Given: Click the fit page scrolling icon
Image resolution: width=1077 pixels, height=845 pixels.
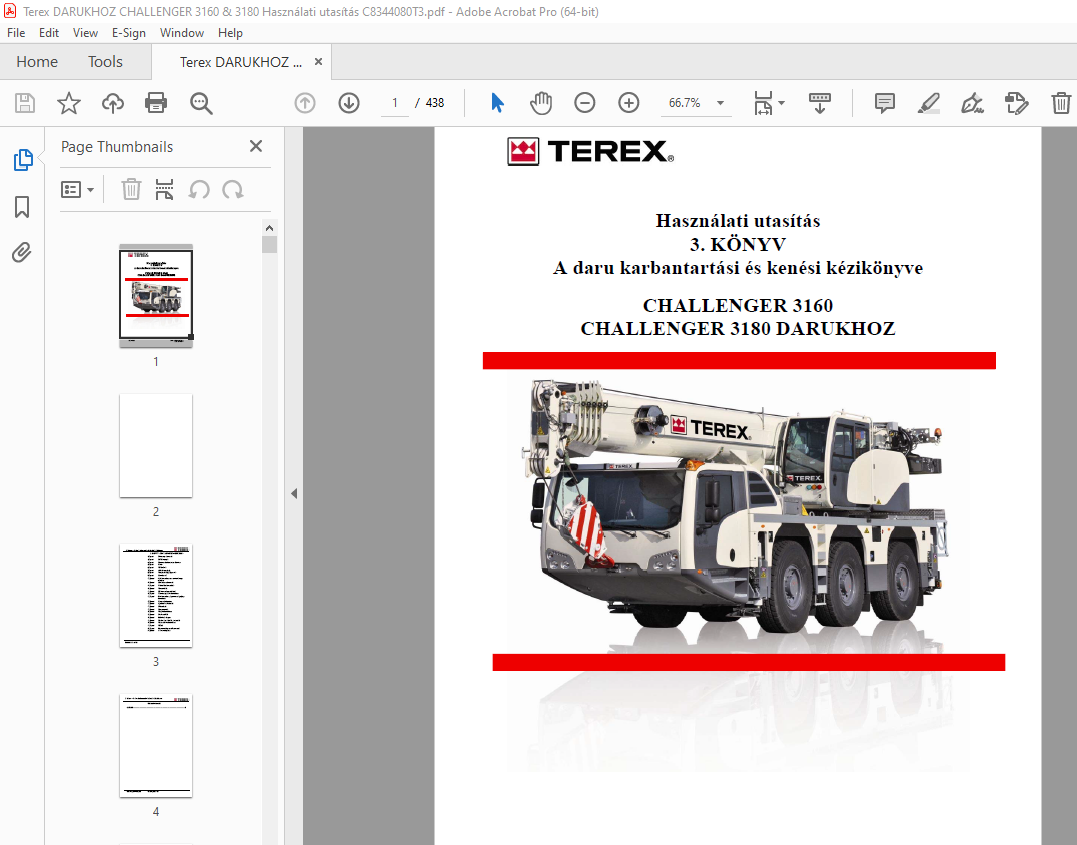Looking at the screenshot, I should pyautogui.click(x=763, y=103).
